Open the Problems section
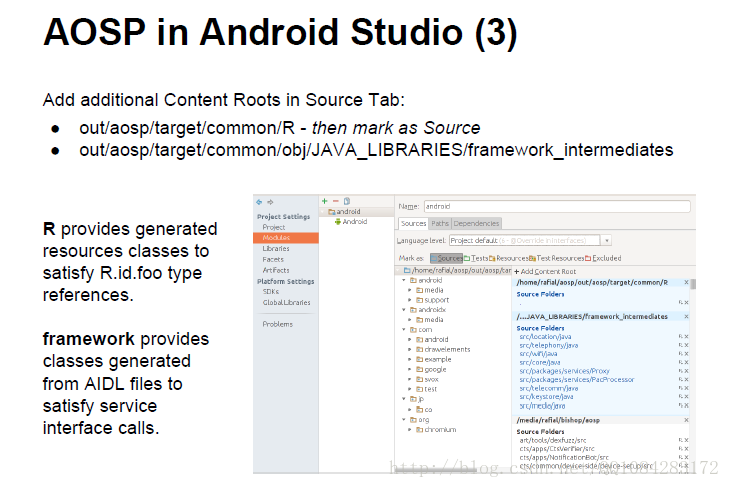The width and height of the screenshot is (730, 488). 277,324
